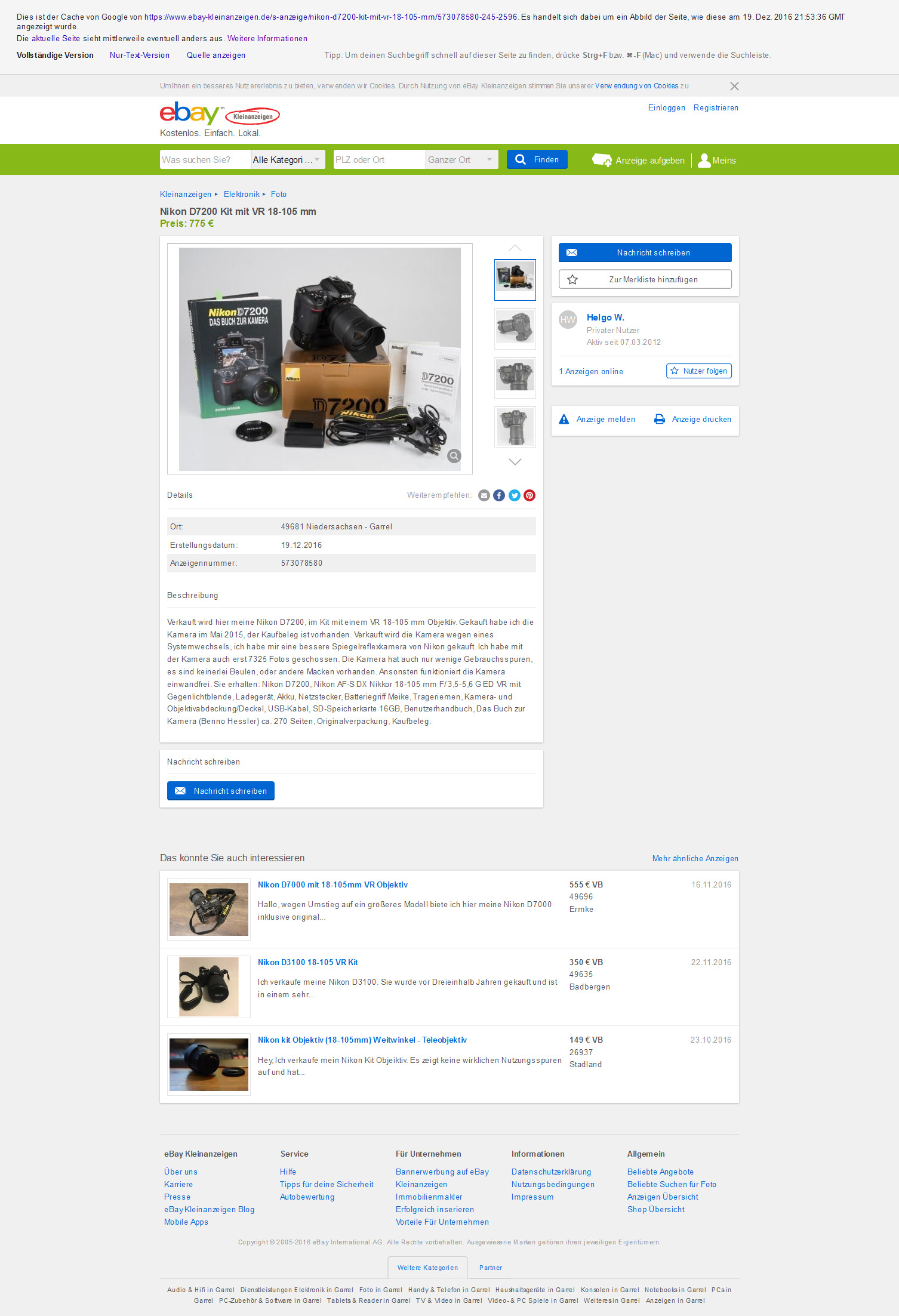Click the Meins user account icon
Viewport: 899px width, 1316px height.
click(704, 160)
